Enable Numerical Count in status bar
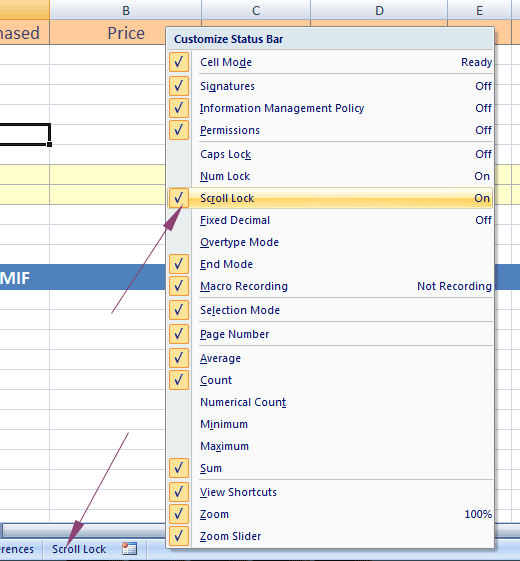Screen dimensions: 520x561 (x=330, y=402)
